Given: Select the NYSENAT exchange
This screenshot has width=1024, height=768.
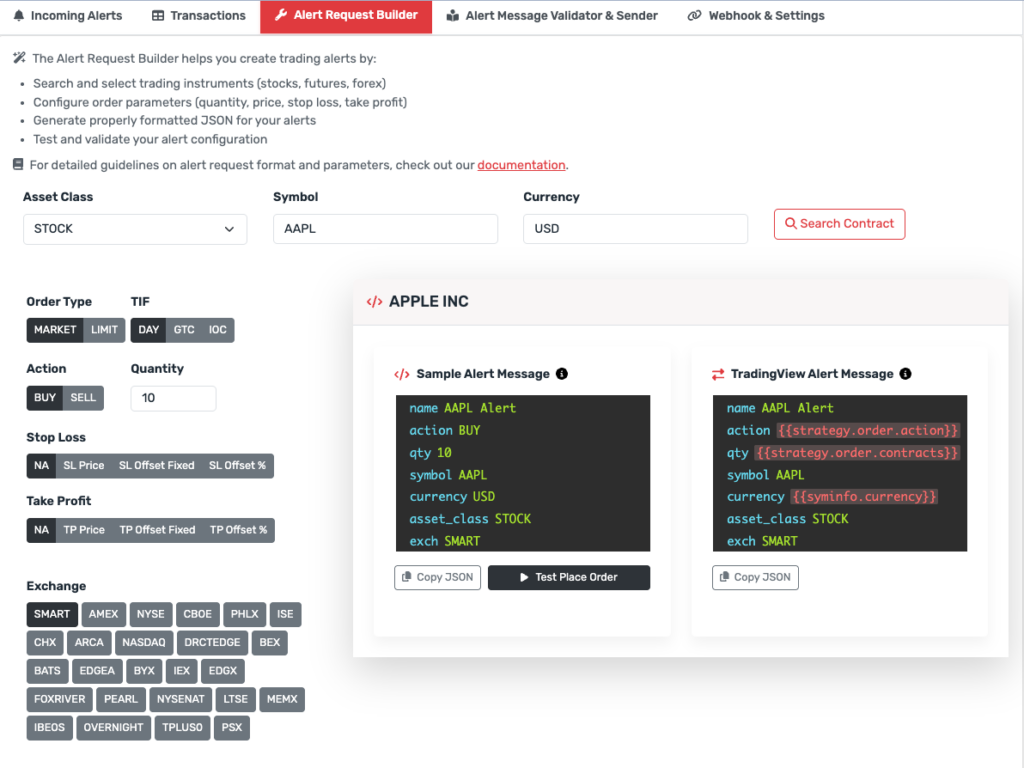Looking at the screenshot, I should [181, 699].
